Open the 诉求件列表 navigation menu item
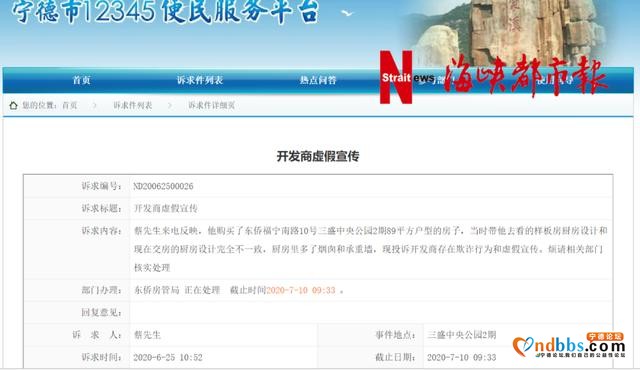The width and height of the screenshot is (640, 370). (x=200, y=80)
